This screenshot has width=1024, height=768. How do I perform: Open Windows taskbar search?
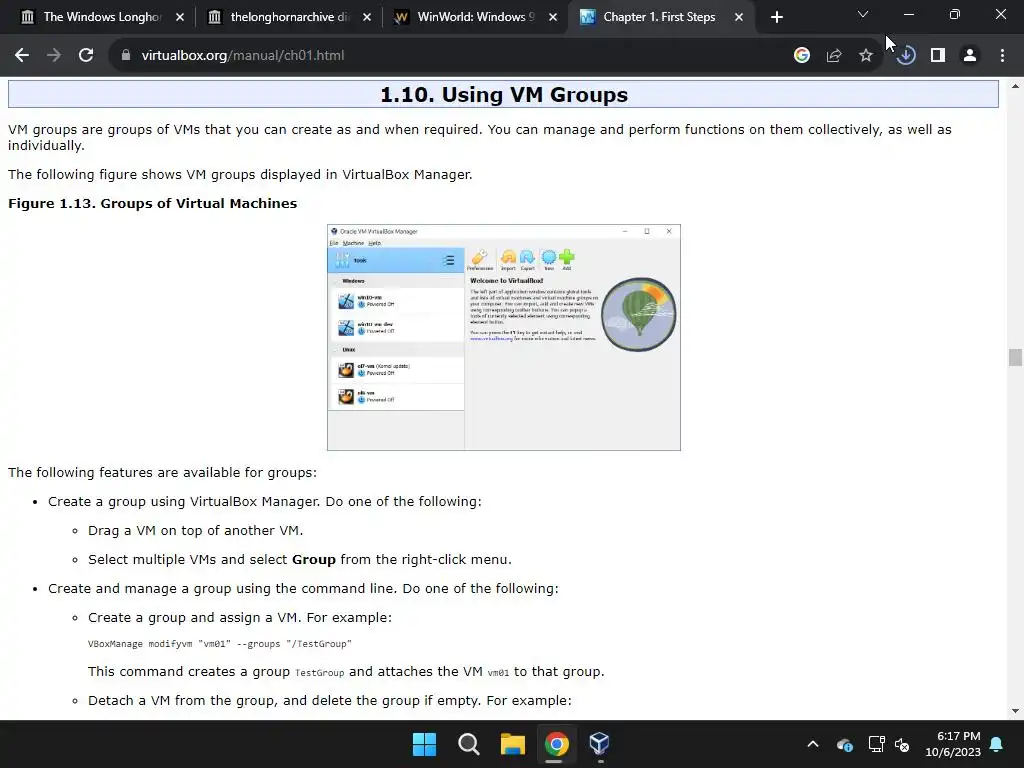tap(468, 744)
